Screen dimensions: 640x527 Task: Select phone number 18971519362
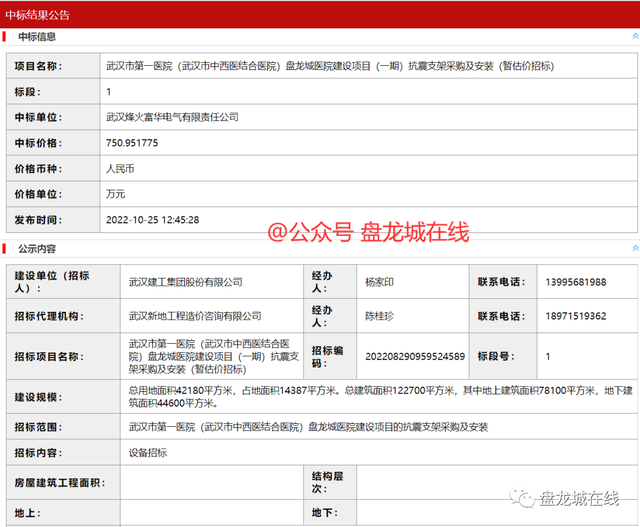coord(576,316)
